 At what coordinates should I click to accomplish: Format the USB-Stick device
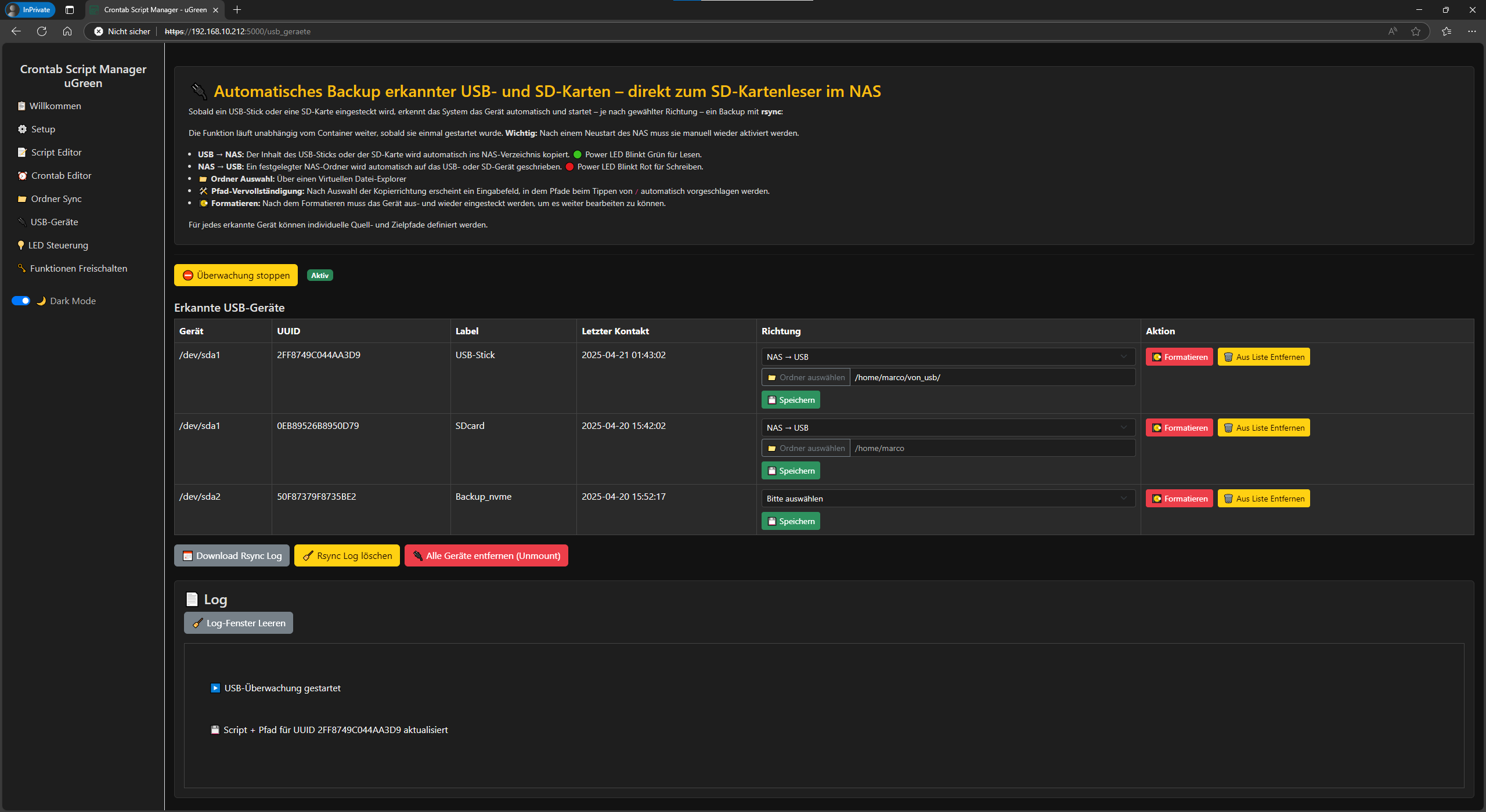click(1179, 357)
